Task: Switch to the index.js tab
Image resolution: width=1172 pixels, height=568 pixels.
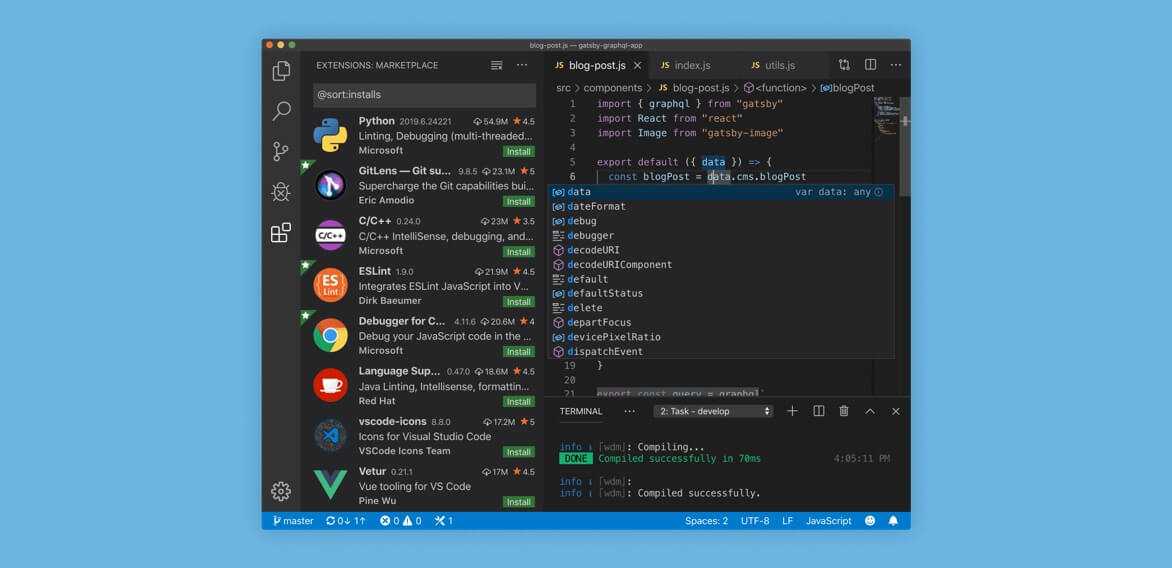Action: pos(692,65)
